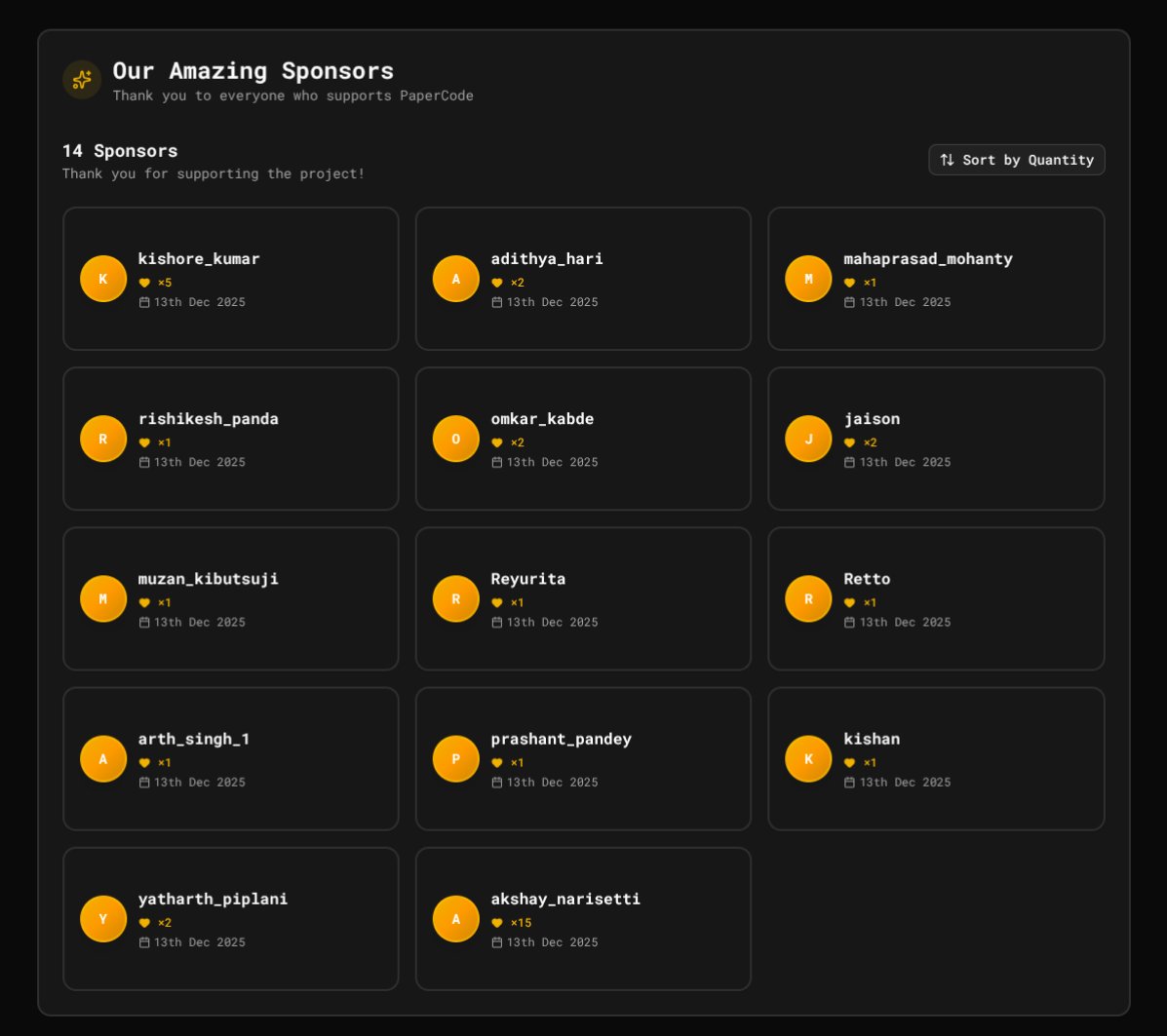1167x1036 pixels.
Task: Click the calendar icon under omkar_kabde
Action: point(497,462)
